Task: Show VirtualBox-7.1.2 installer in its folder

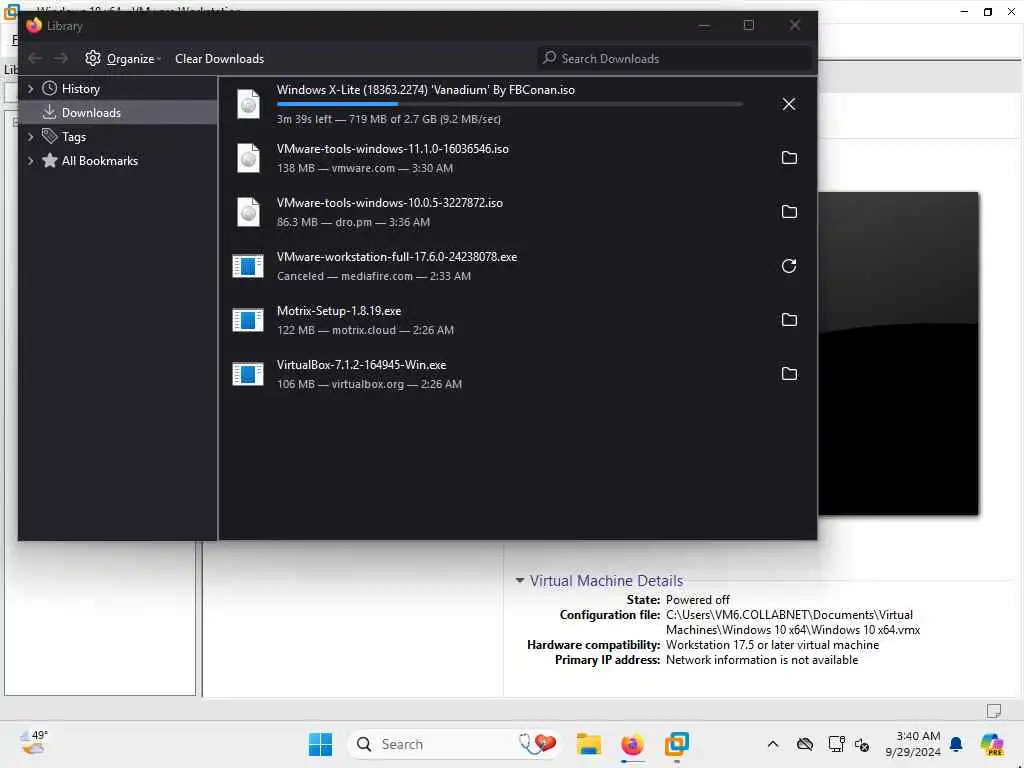Action: pos(789,374)
